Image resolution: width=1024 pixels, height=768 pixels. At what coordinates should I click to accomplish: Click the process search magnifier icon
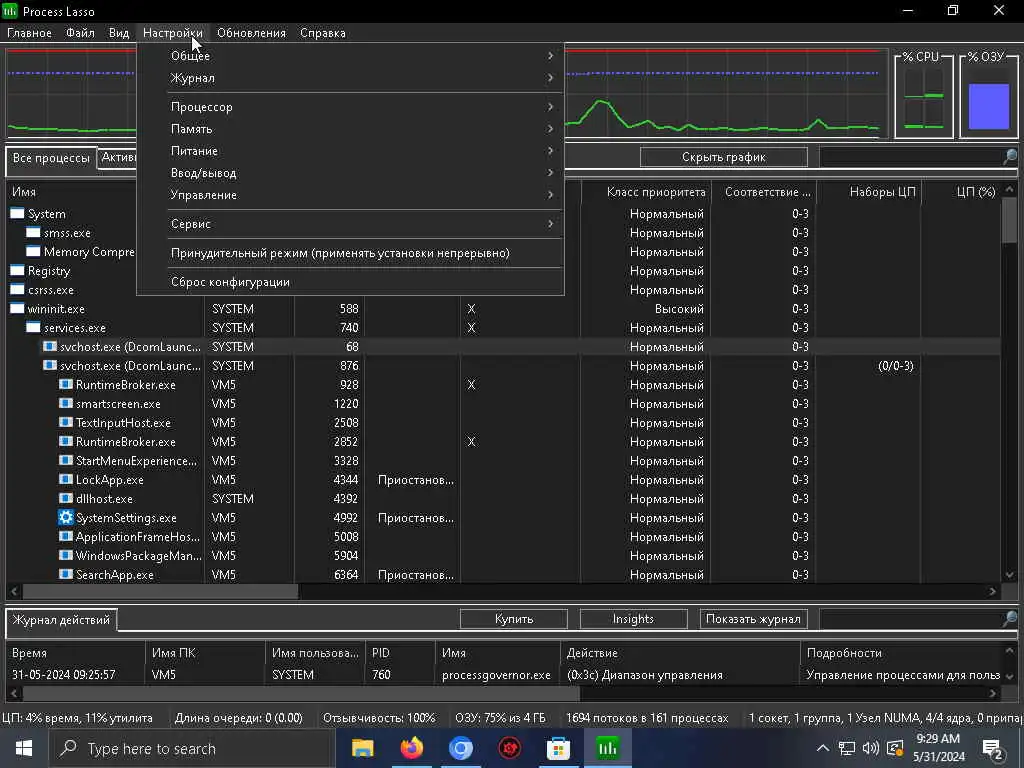[x=1010, y=157]
